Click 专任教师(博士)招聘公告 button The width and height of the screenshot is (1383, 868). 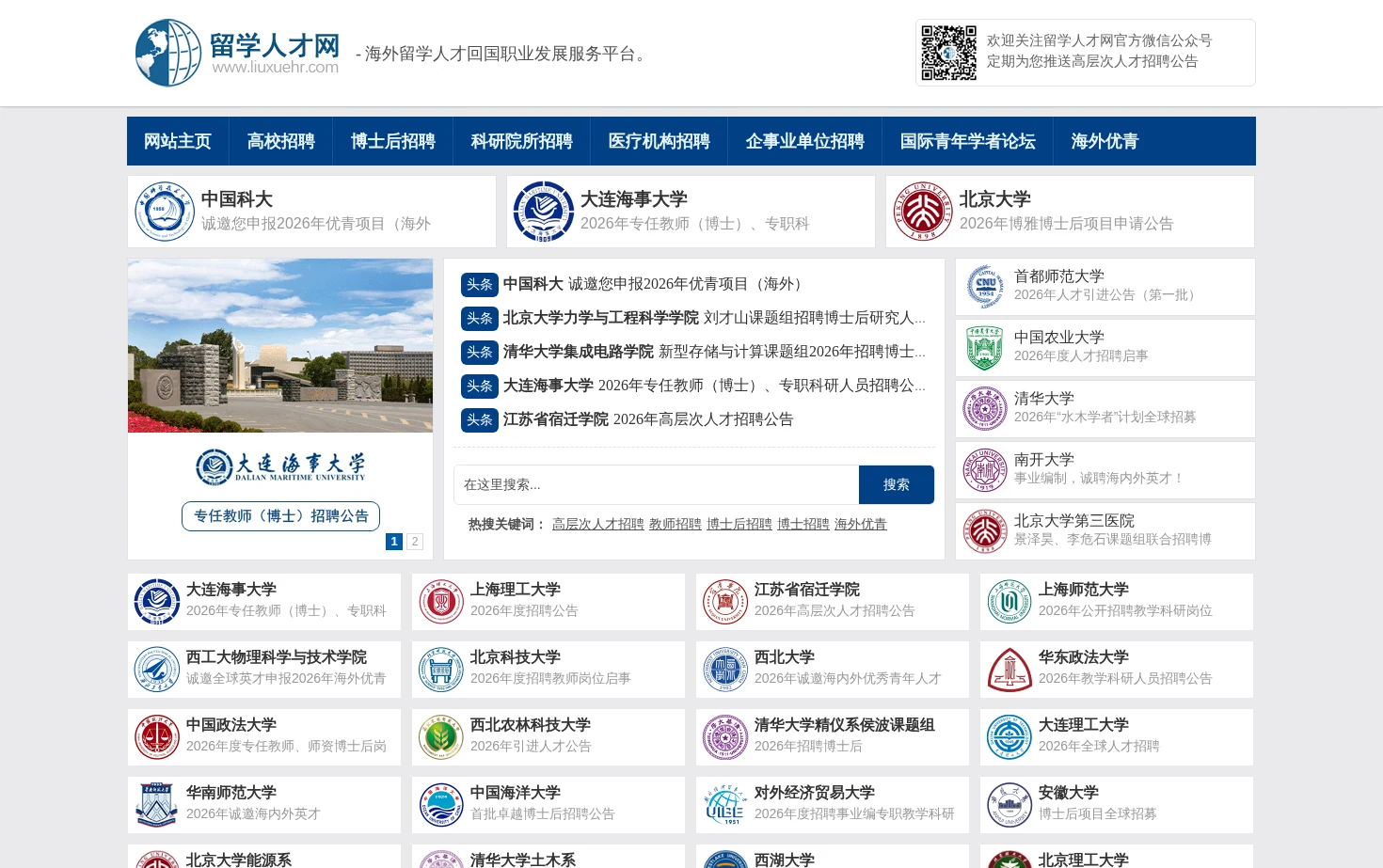[x=281, y=516]
